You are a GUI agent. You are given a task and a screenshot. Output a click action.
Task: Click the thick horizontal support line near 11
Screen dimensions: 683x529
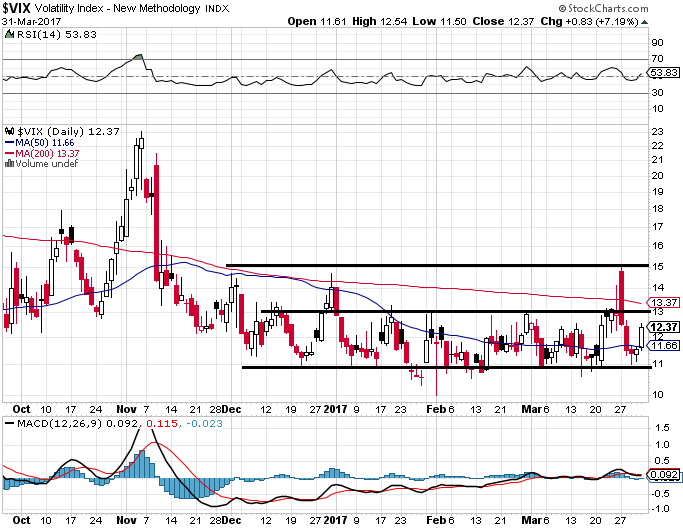[446, 367]
